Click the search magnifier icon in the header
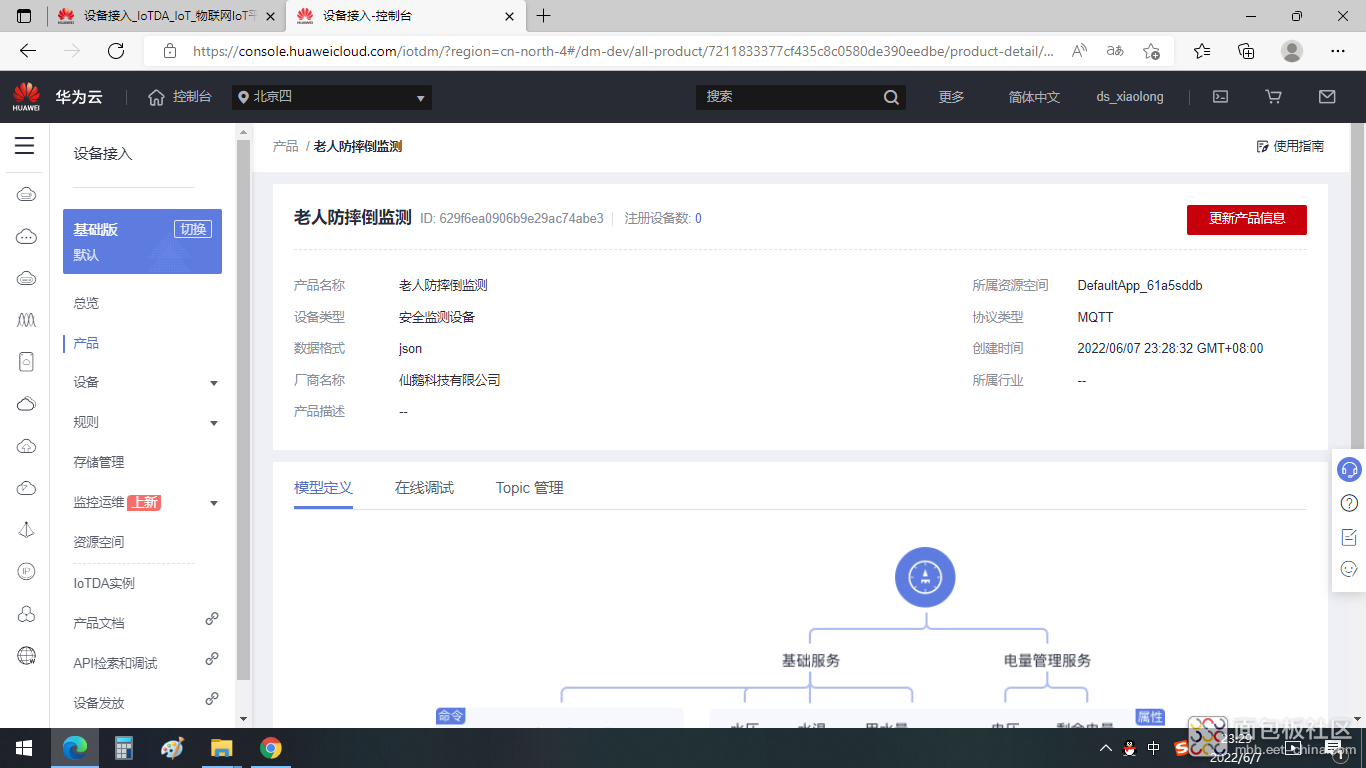 tap(892, 97)
